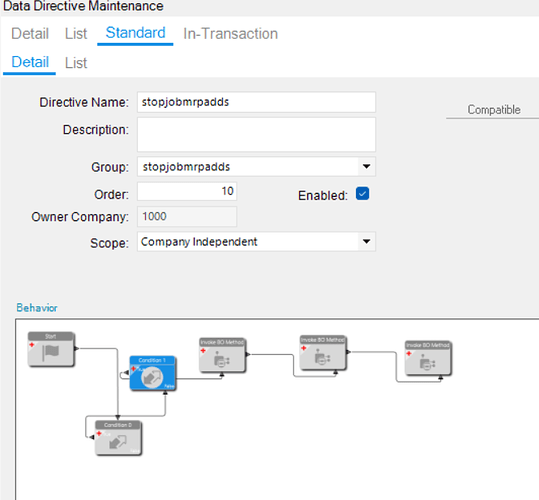This screenshot has height=500, width=539.
Task: Click the empty Description text box
Action: (256, 134)
